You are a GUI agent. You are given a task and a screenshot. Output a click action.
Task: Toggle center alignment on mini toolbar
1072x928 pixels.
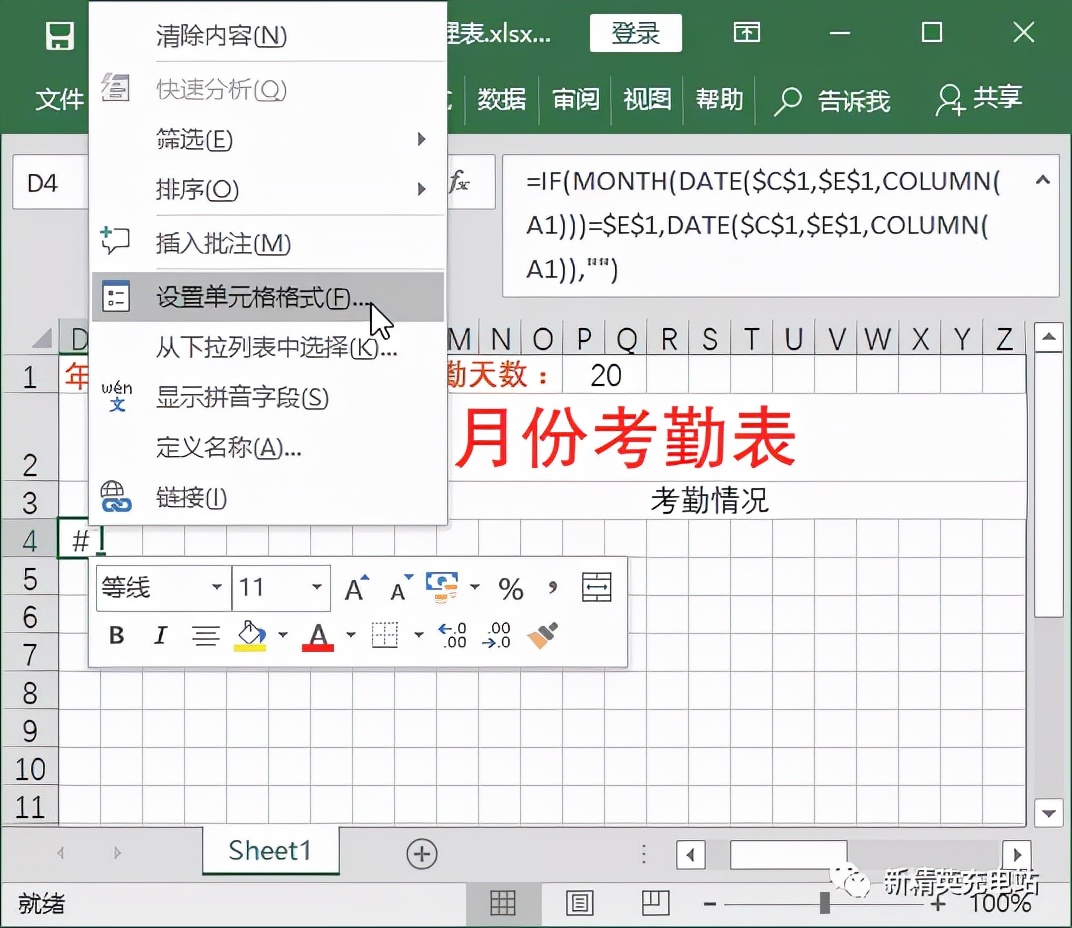click(x=204, y=633)
